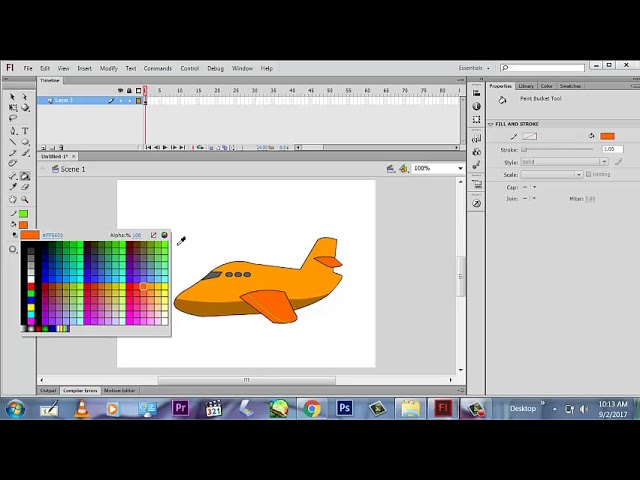Open the Modify menu
Image resolution: width=640 pixels, height=480 pixels.
(109, 69)
